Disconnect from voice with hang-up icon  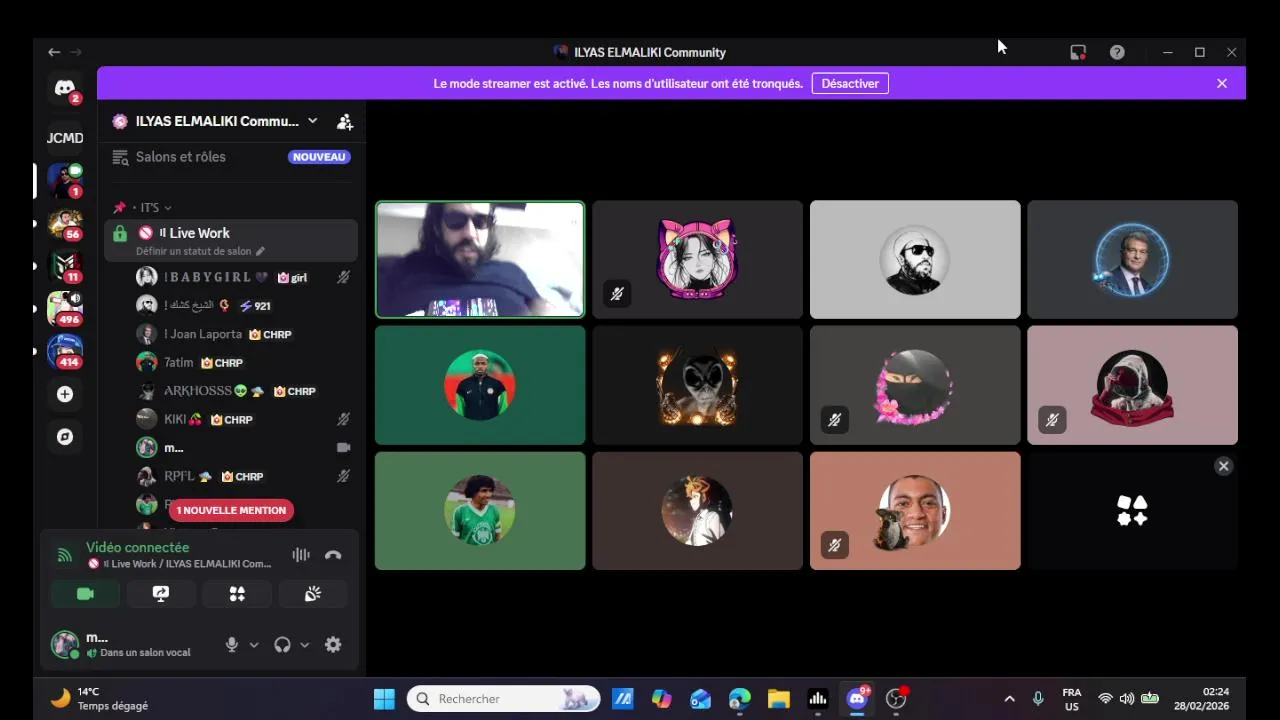[333, 555]
